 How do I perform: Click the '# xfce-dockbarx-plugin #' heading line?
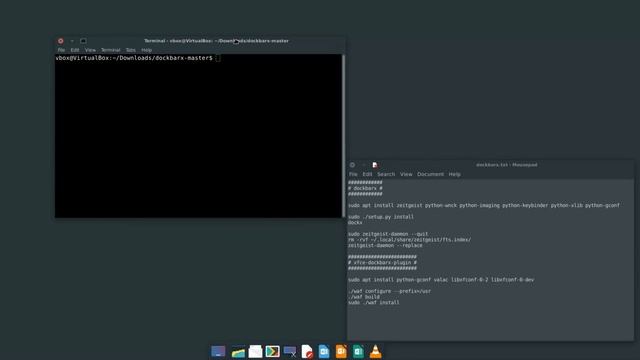point(382,262)
